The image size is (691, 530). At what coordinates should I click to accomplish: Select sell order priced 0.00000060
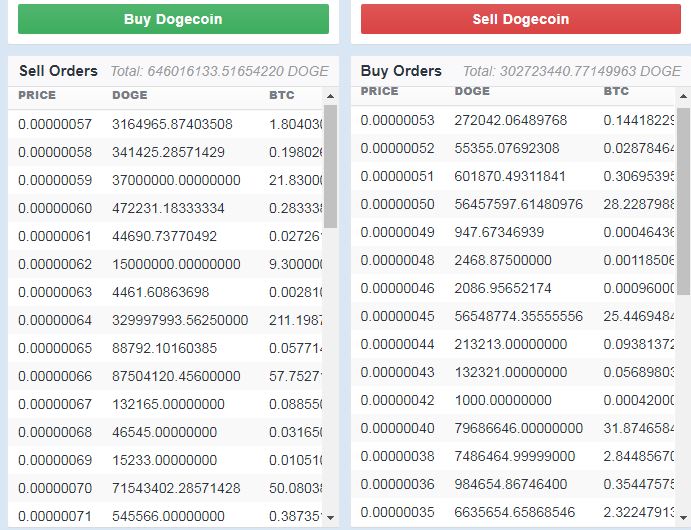tap(165, 208)
